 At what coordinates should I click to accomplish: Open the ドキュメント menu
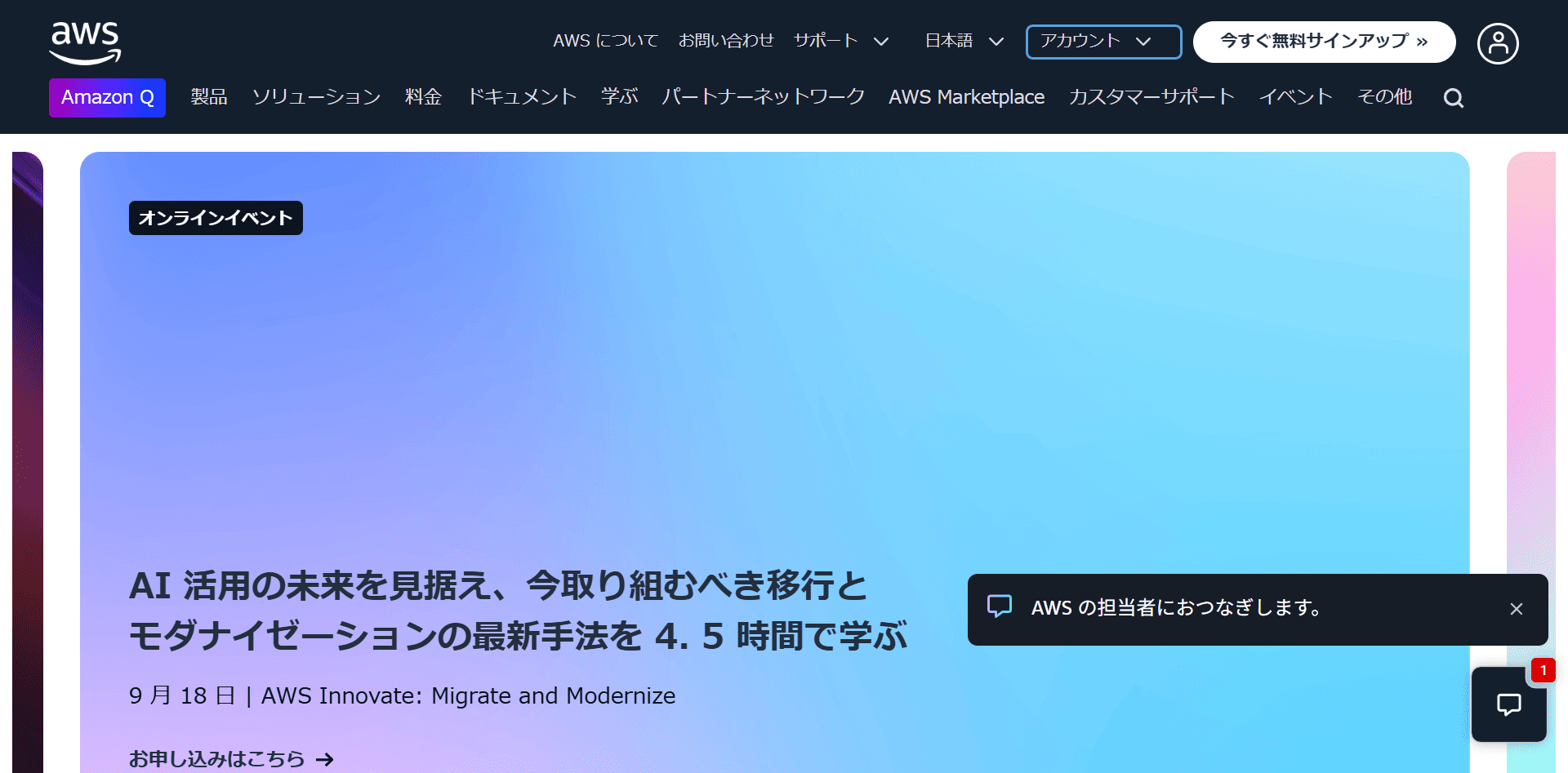(x=522, y=97)
